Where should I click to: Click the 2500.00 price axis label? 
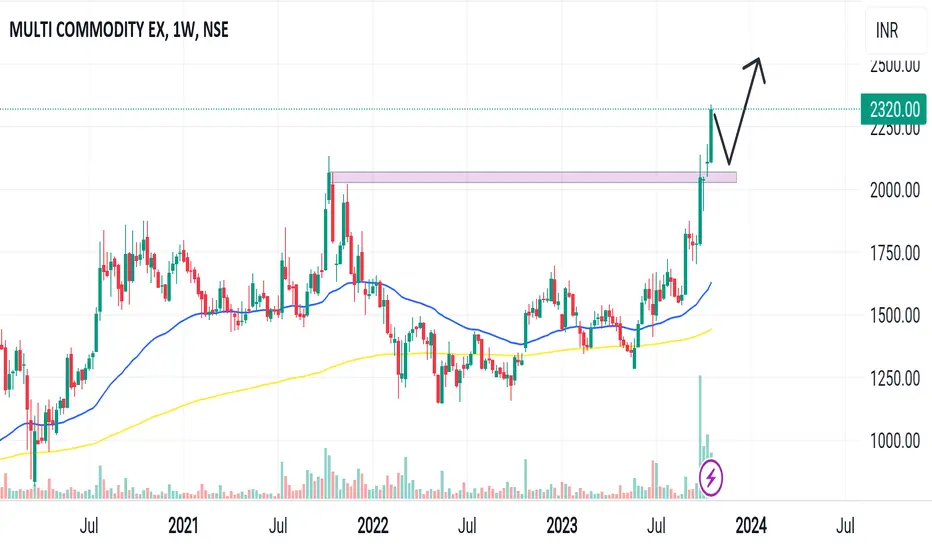(x=895, y=66)
